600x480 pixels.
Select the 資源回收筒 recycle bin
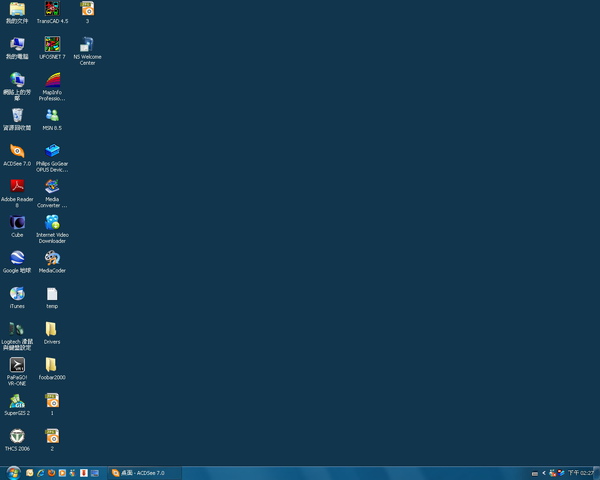pyautogui.click(x=17, y=119)
